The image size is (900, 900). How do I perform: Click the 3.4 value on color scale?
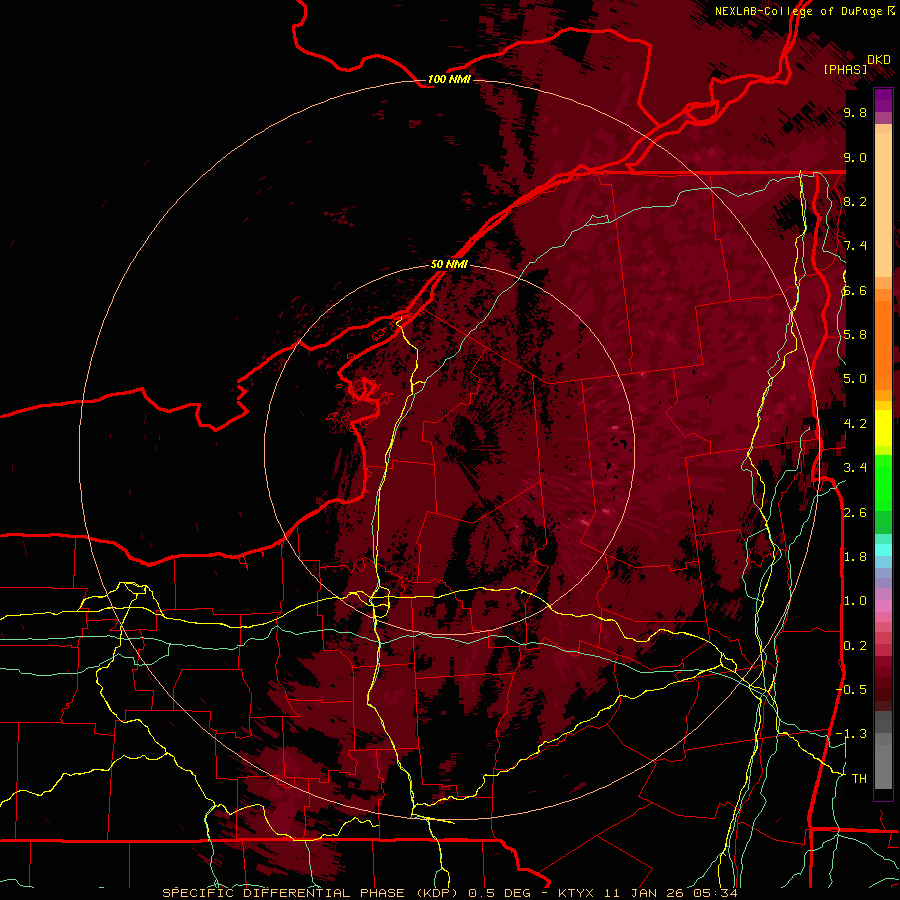[855, 468]
